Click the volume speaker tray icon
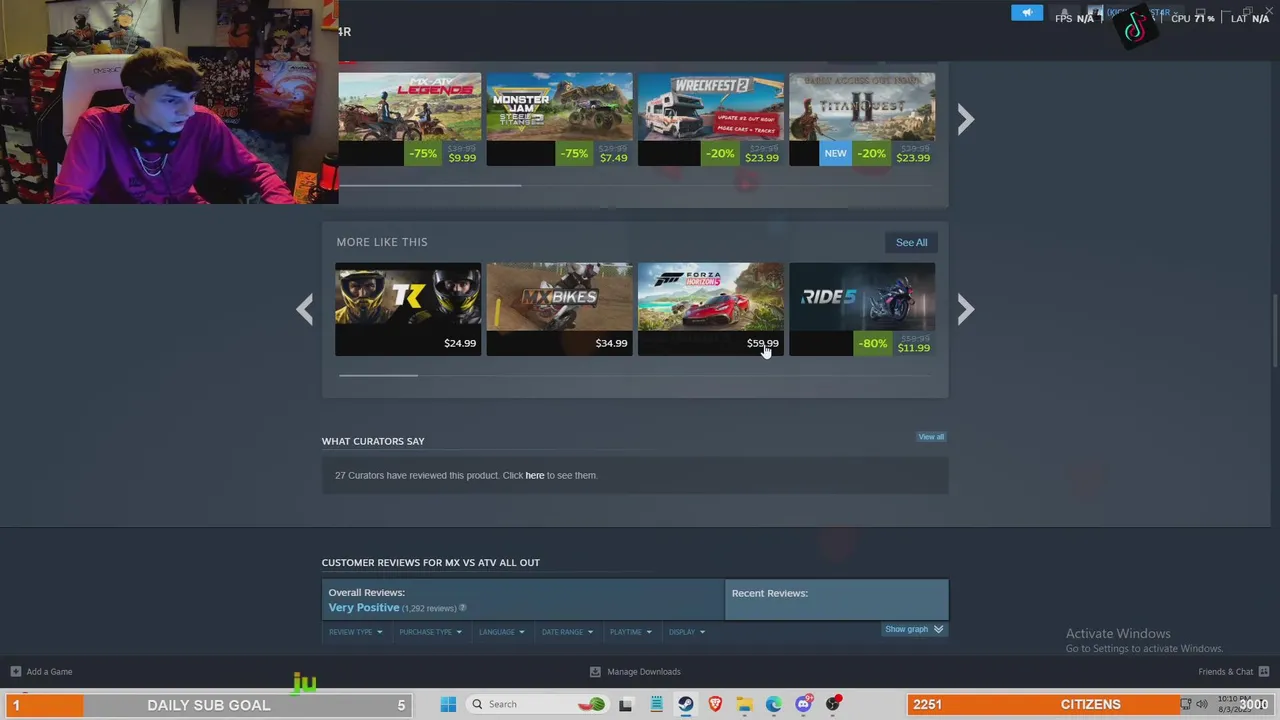 [1201, 704]
